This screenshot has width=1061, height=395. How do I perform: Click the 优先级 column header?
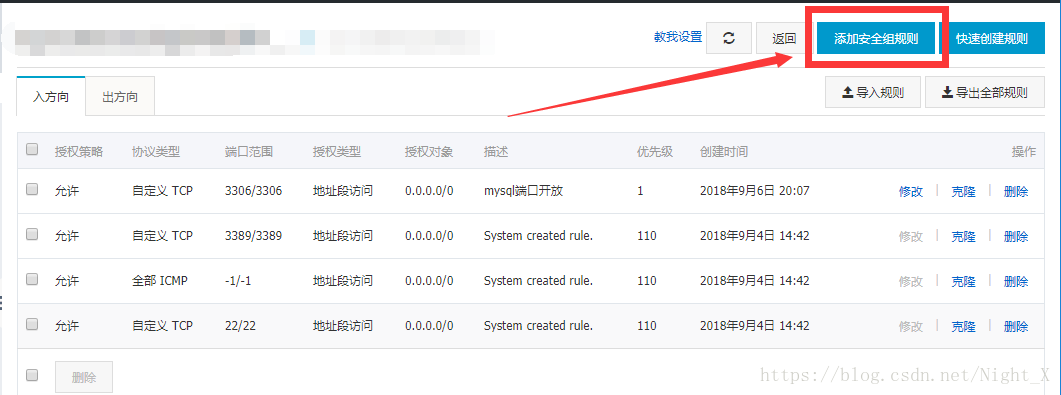pyautogui.click(x=655, y=152)
